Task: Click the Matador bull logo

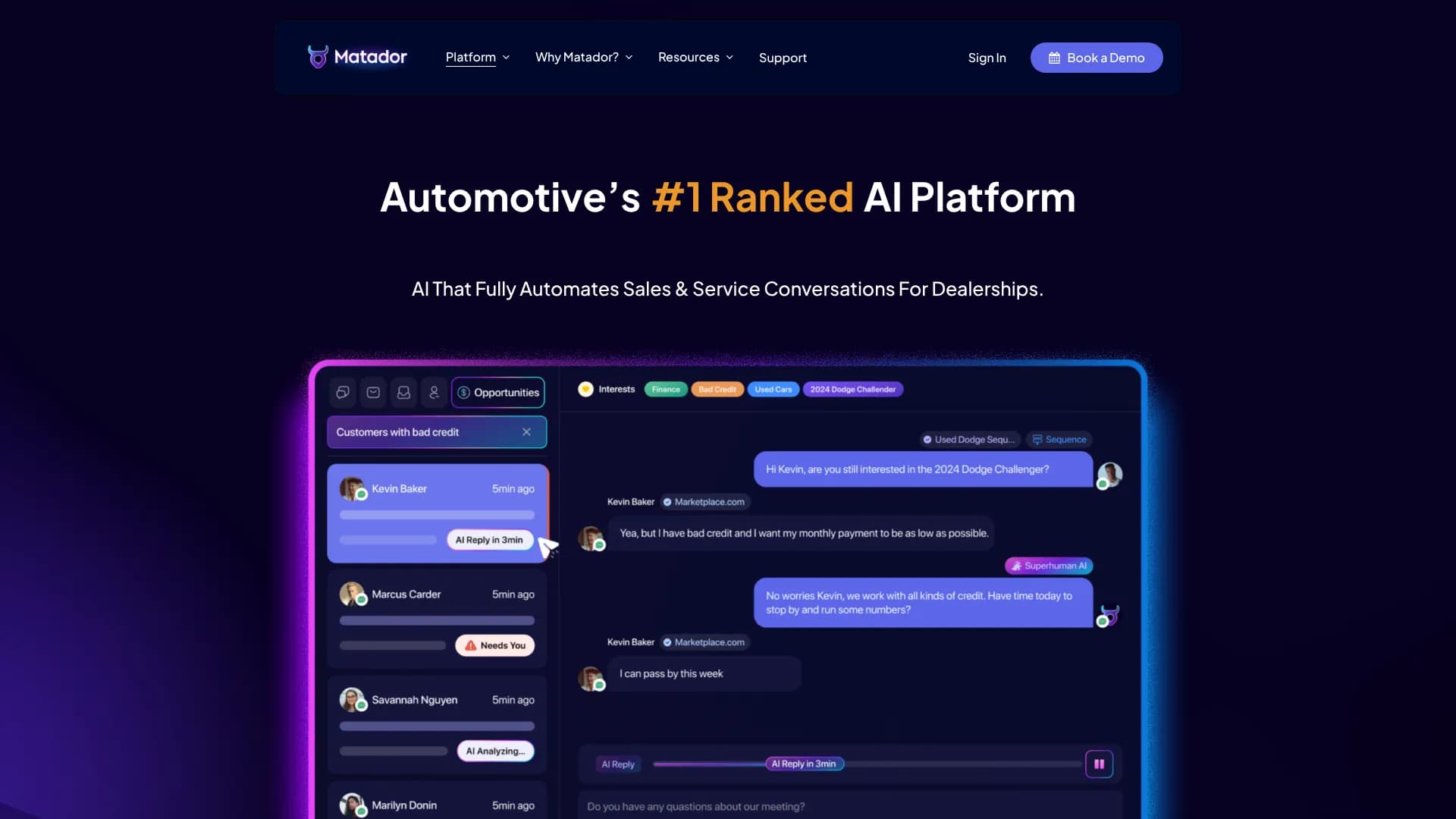Action: [318, 57]
